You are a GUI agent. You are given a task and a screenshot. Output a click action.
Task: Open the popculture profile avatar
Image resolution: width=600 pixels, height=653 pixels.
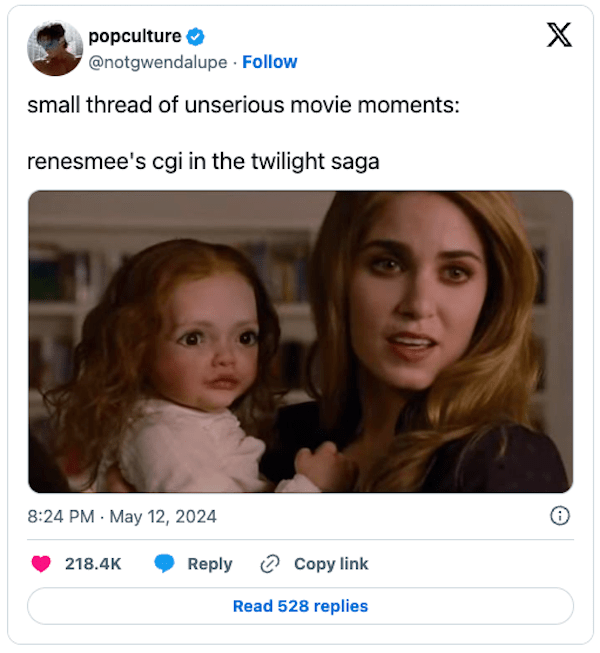click(x=55, y=49)
